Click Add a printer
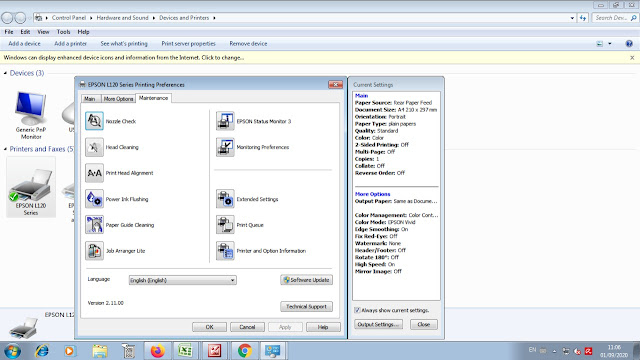This screenshot has width=640, height=360. [71, 44]
